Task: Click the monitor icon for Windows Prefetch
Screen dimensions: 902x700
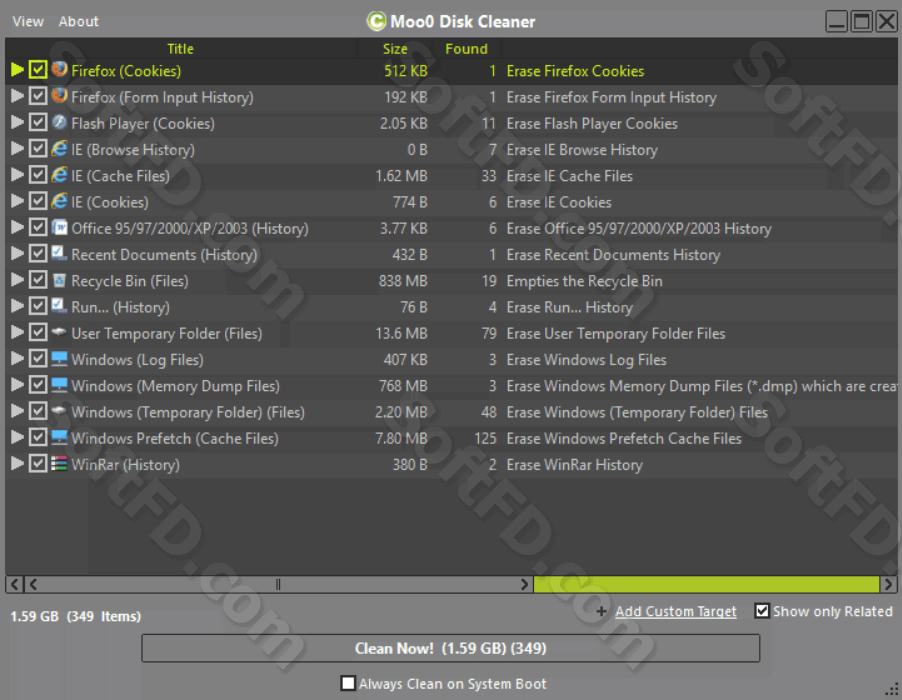Action: [59, 438]
